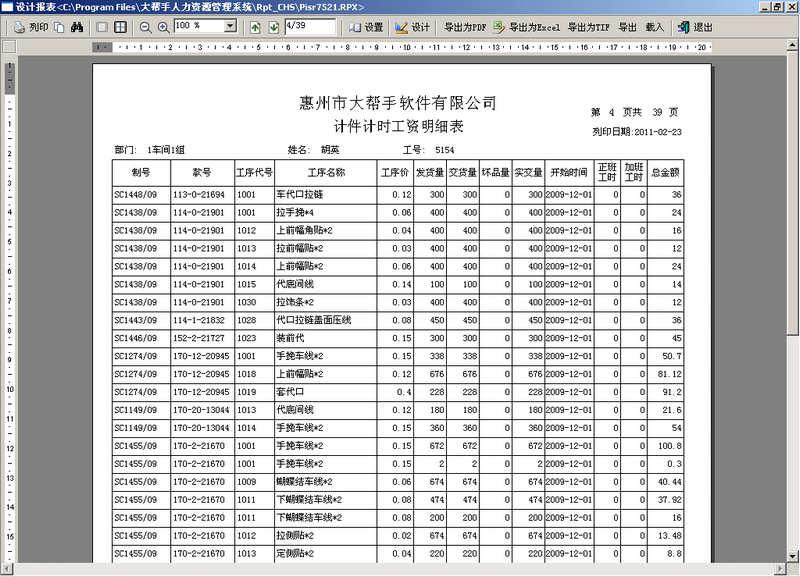Zoom out with the magnifier minus icon
The height and width of the screenshot is (577, 800).
click(146, 27)
